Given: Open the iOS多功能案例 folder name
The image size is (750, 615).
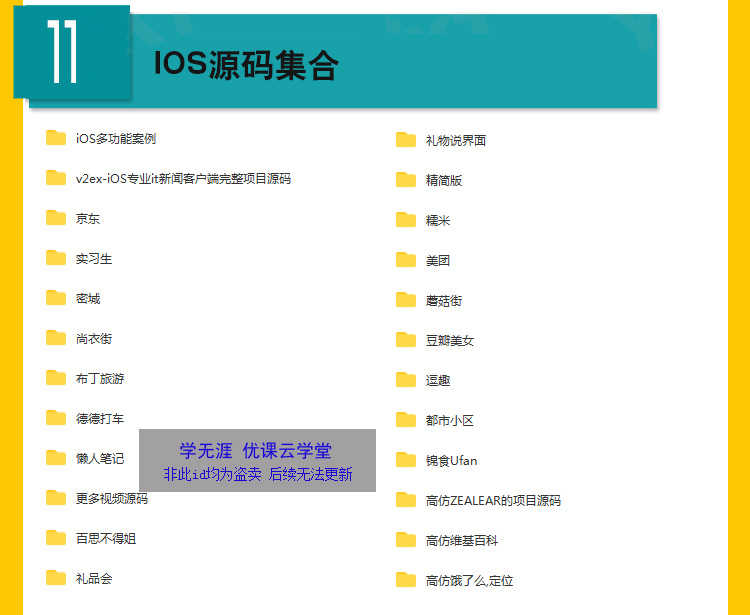Looking at the screenshot, I should tap(116, 139).
